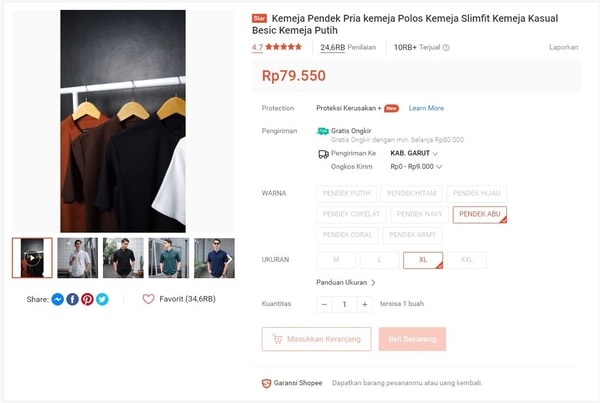Image resolution: width=600 pixels, height=403 pixels.
Task: Click the Learn More link
Action: [x=426, y=108]
